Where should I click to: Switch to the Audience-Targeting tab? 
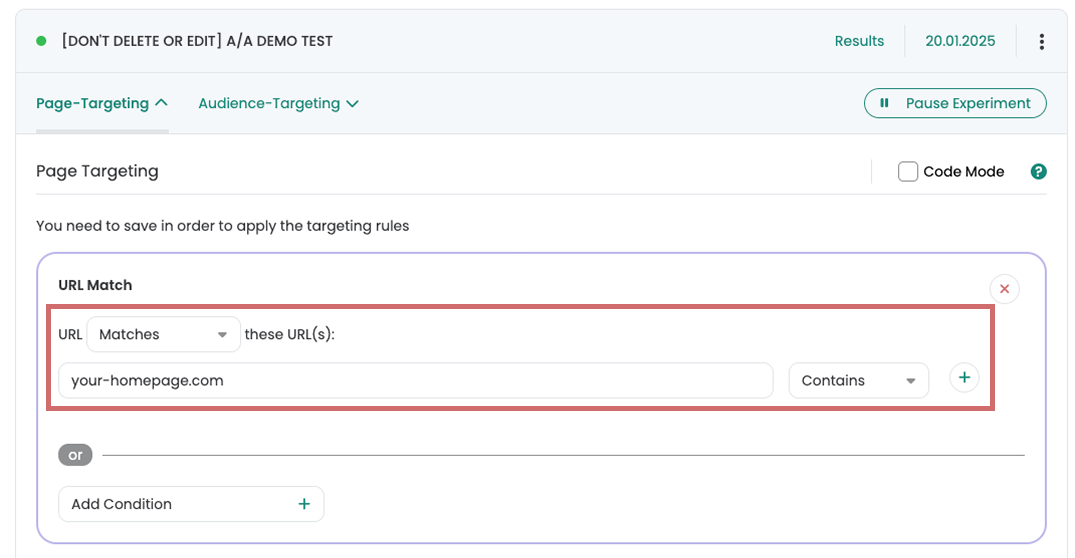pyautogui.click(x=278, y=104)
